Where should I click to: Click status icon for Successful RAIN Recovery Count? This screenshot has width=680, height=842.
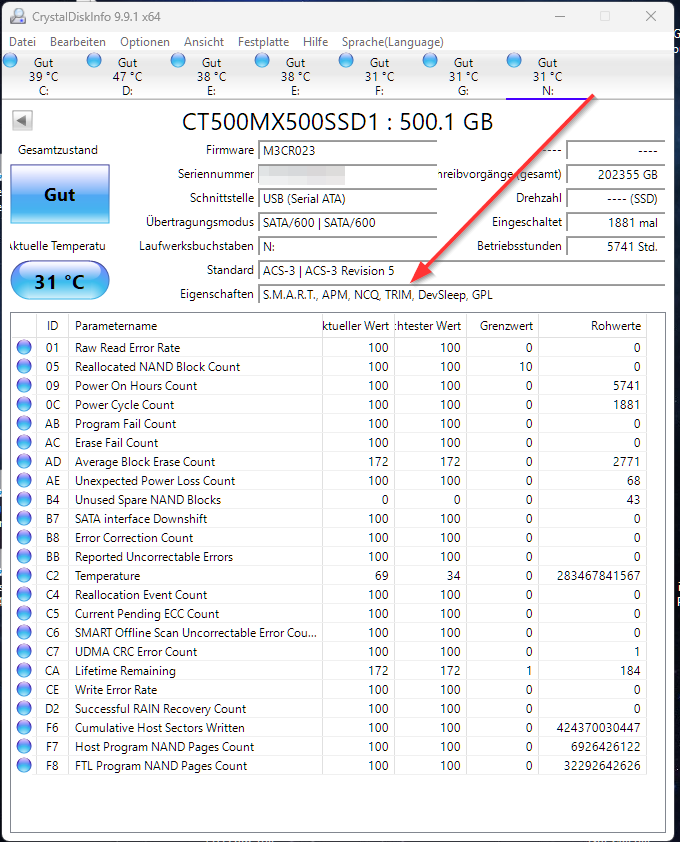point(24,708)
